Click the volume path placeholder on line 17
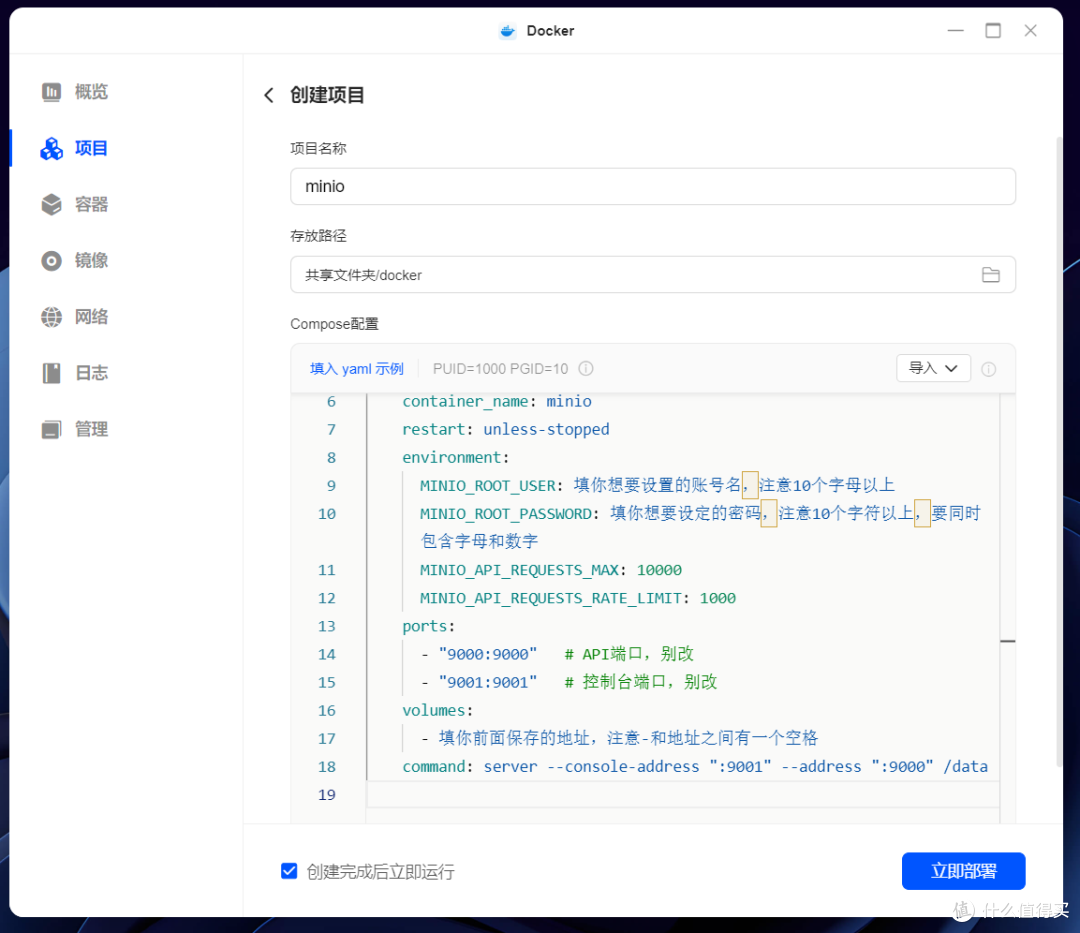The height and width of the screenshot is (933, 1080). (x=628, y=738)
